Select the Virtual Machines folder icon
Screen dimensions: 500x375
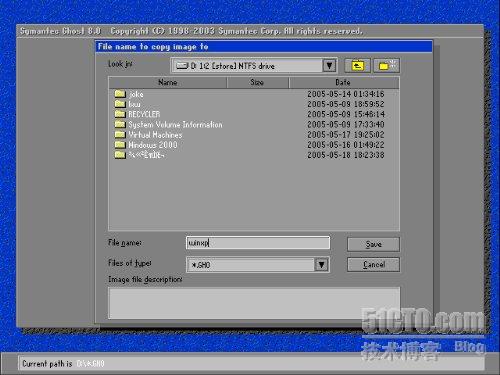120,135
